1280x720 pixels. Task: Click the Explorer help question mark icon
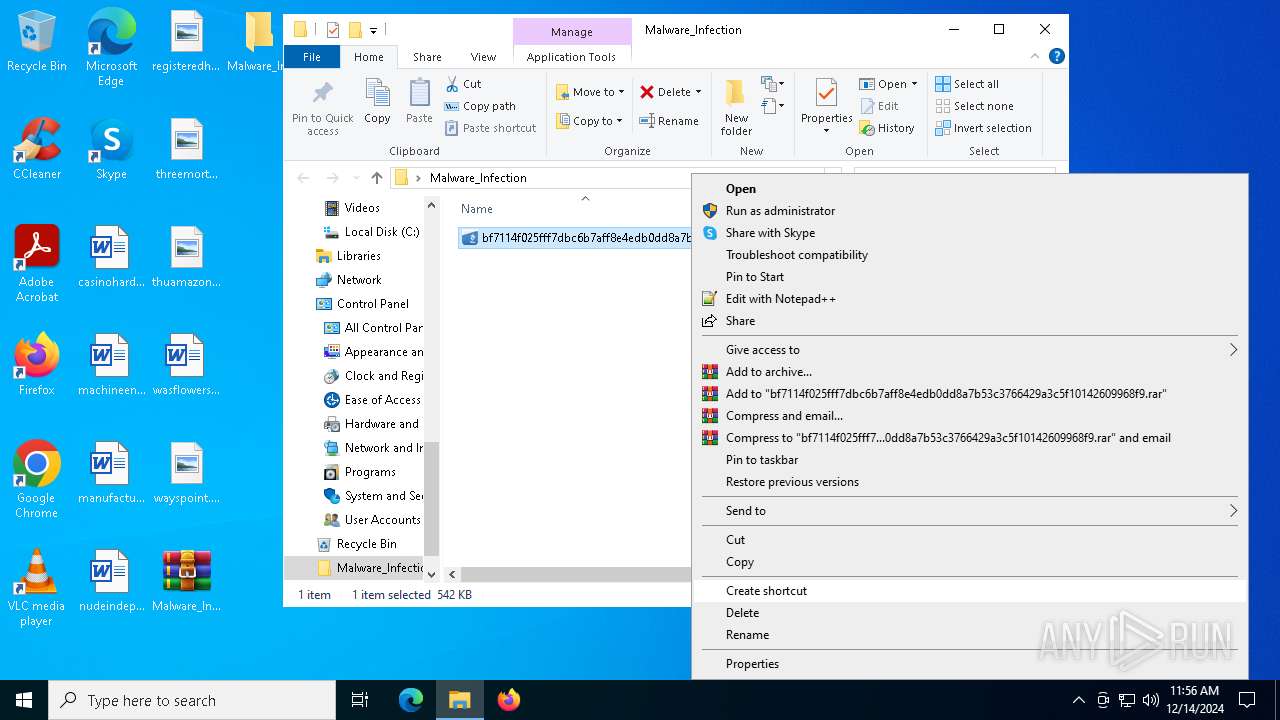[x=1057, y=57]
